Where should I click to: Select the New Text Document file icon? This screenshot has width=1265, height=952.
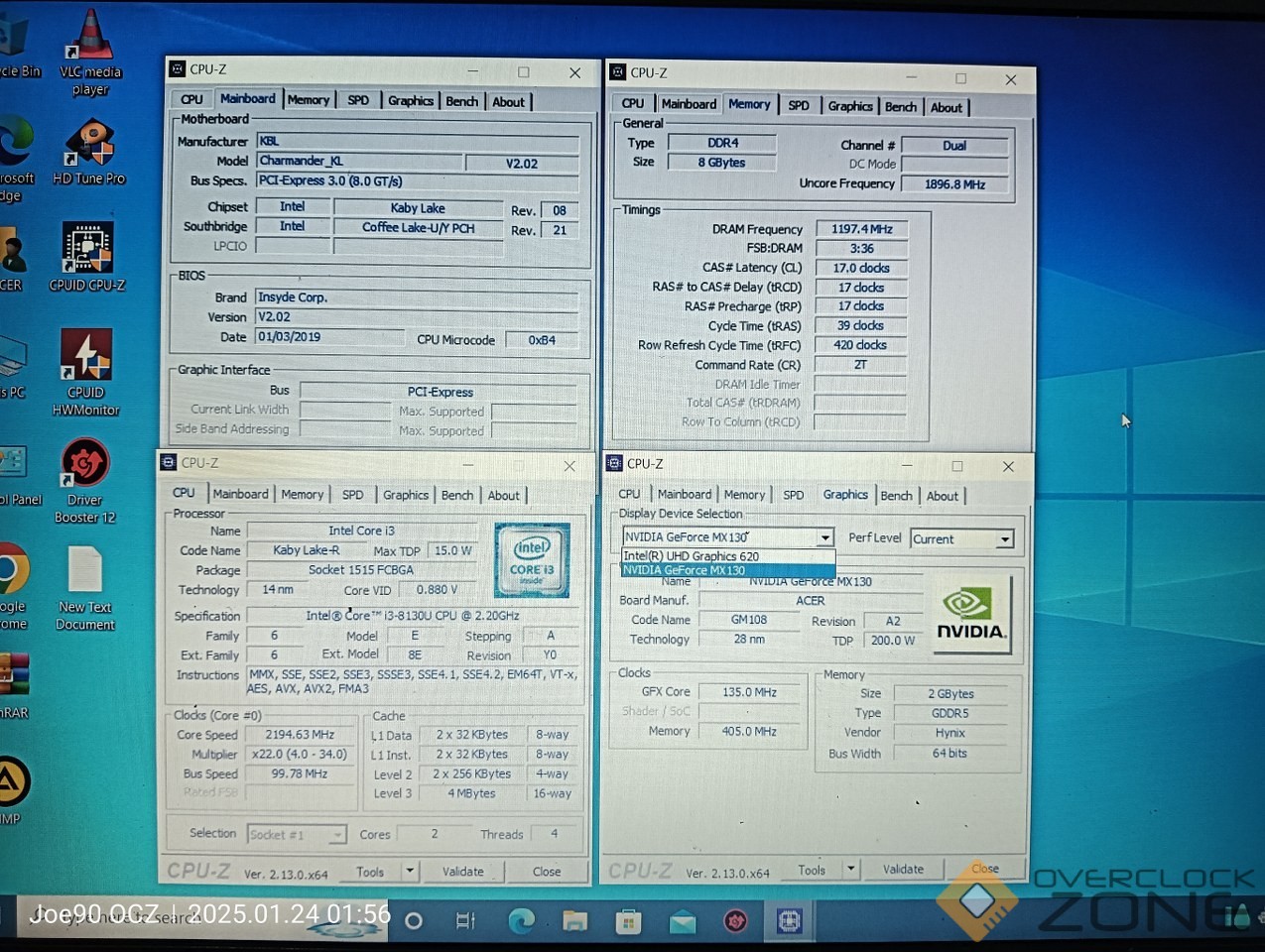85,588
